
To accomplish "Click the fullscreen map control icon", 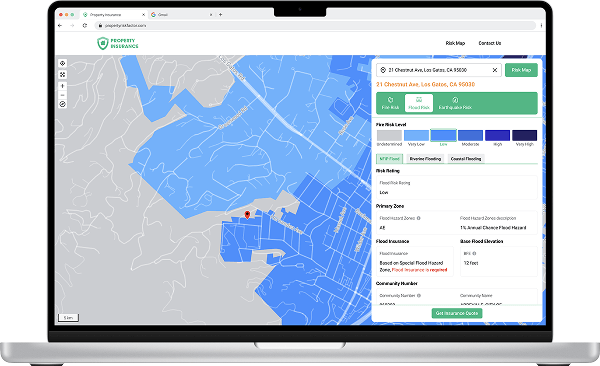I will [63, 74].
